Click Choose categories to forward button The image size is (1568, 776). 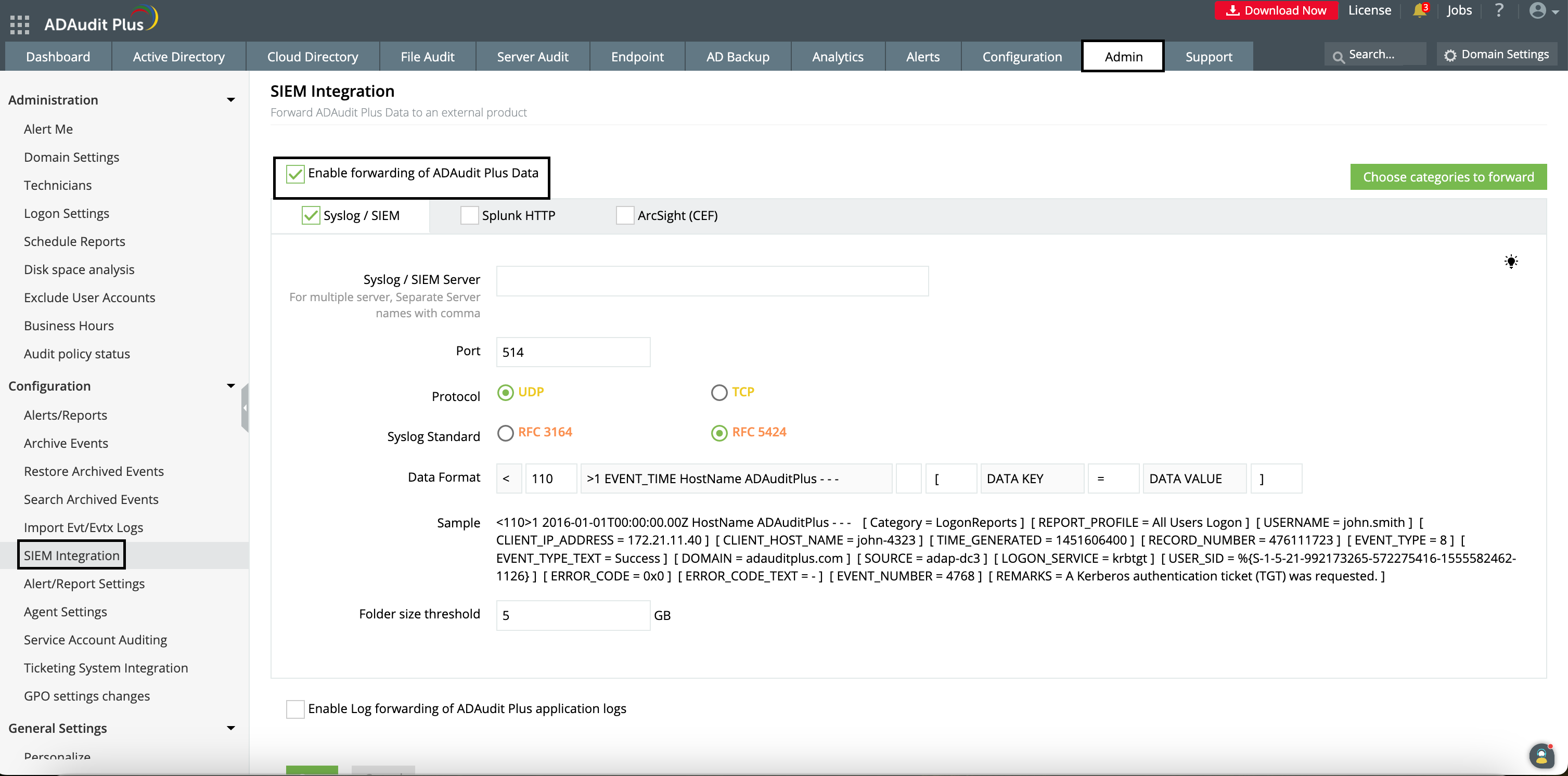coord(1447,177)
